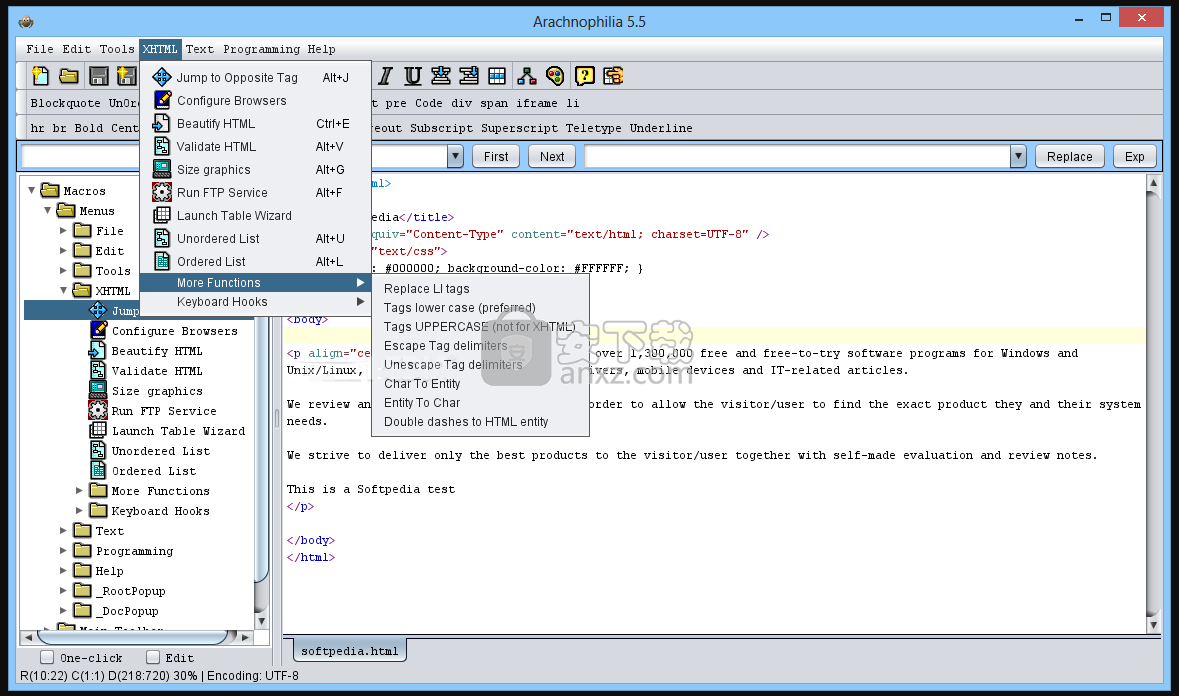Choose Ordered List in the XHTML menu
The image size is (1179, 696).
[x=256, y=262]
